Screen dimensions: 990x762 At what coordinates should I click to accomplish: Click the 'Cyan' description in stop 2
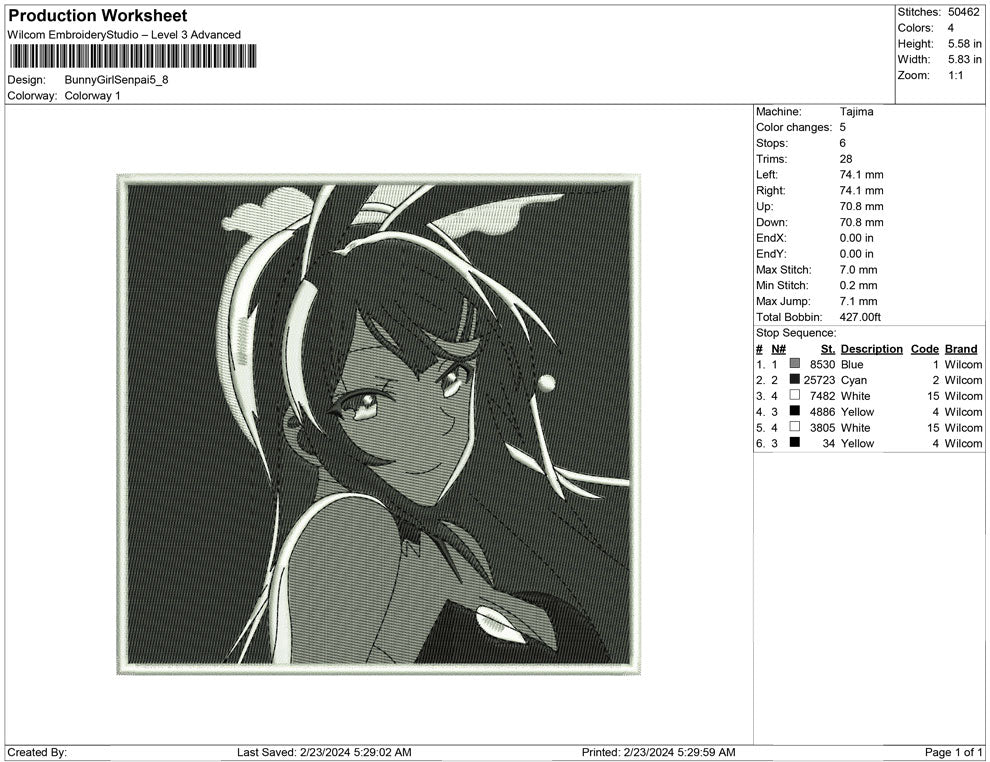point(854,380)
